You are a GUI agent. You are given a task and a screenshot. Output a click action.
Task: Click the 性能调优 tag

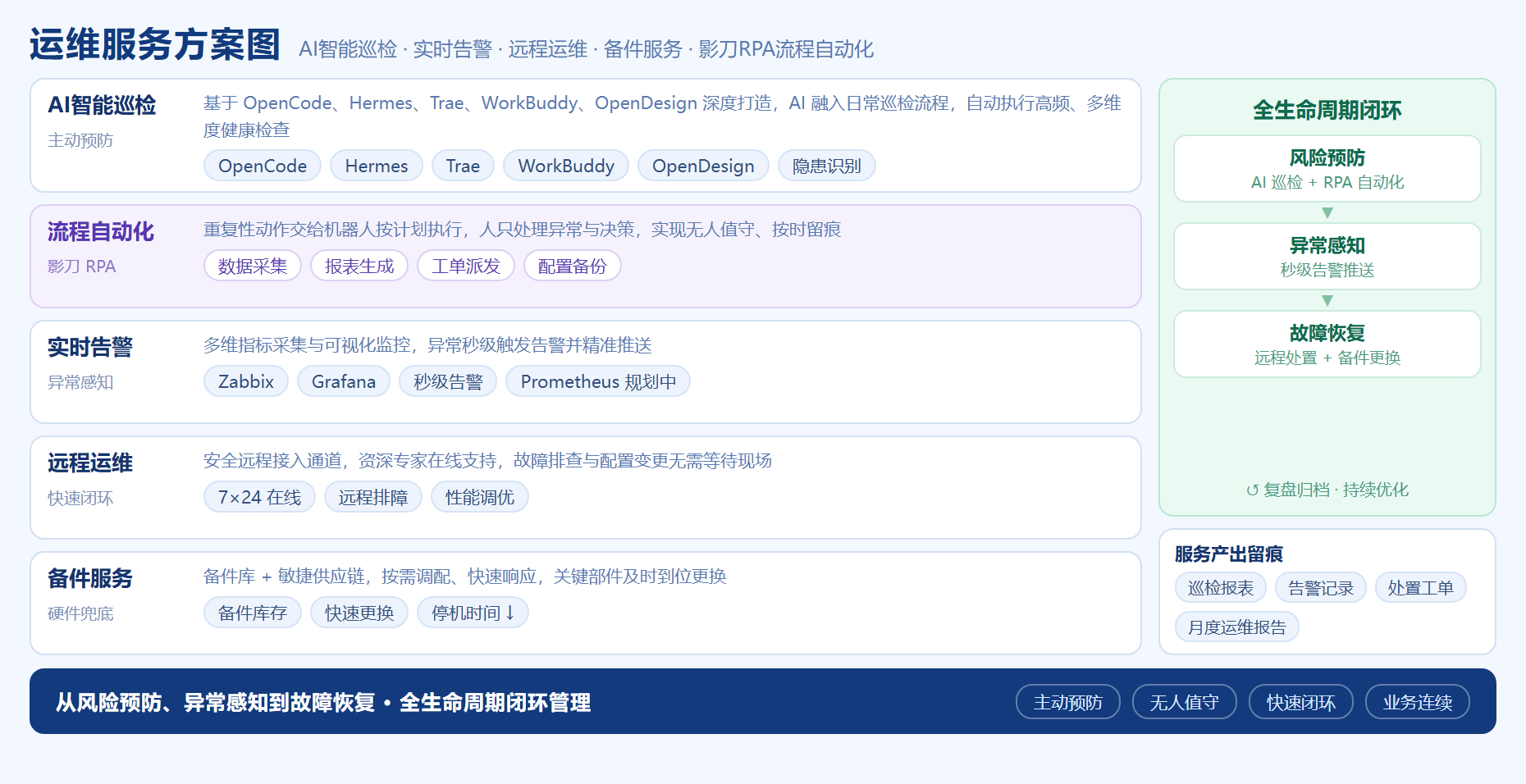tap(480, 497)
